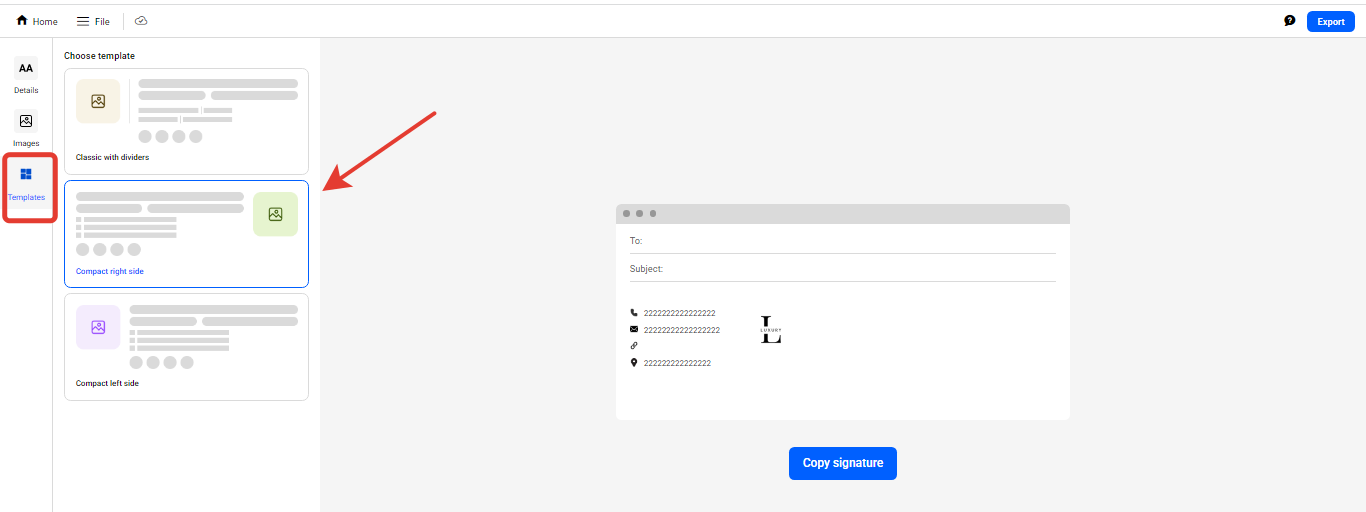Select the Compact right side template

pyautogui.click(x=186, y=234)
